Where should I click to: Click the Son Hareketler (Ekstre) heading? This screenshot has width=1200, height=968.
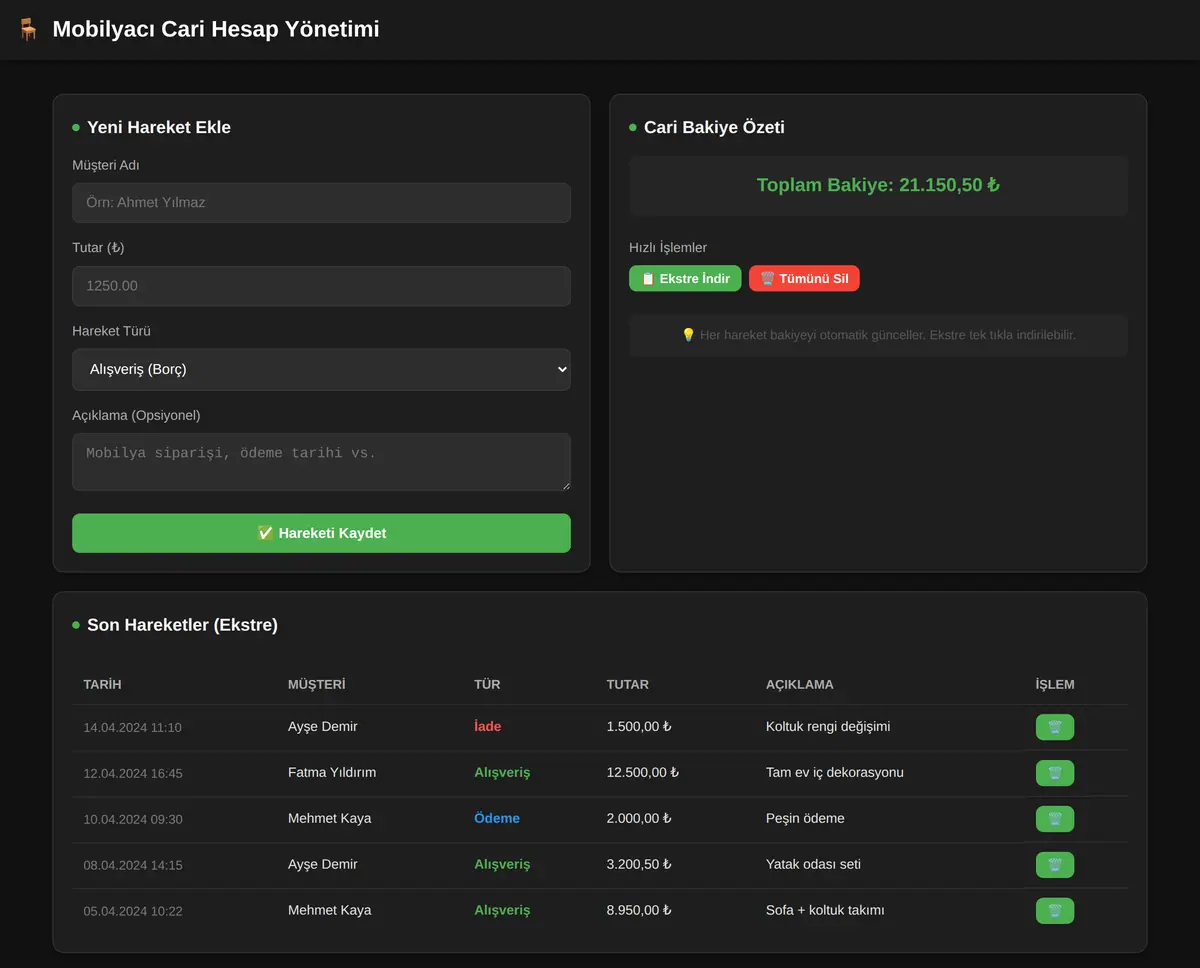click(182, 625)
